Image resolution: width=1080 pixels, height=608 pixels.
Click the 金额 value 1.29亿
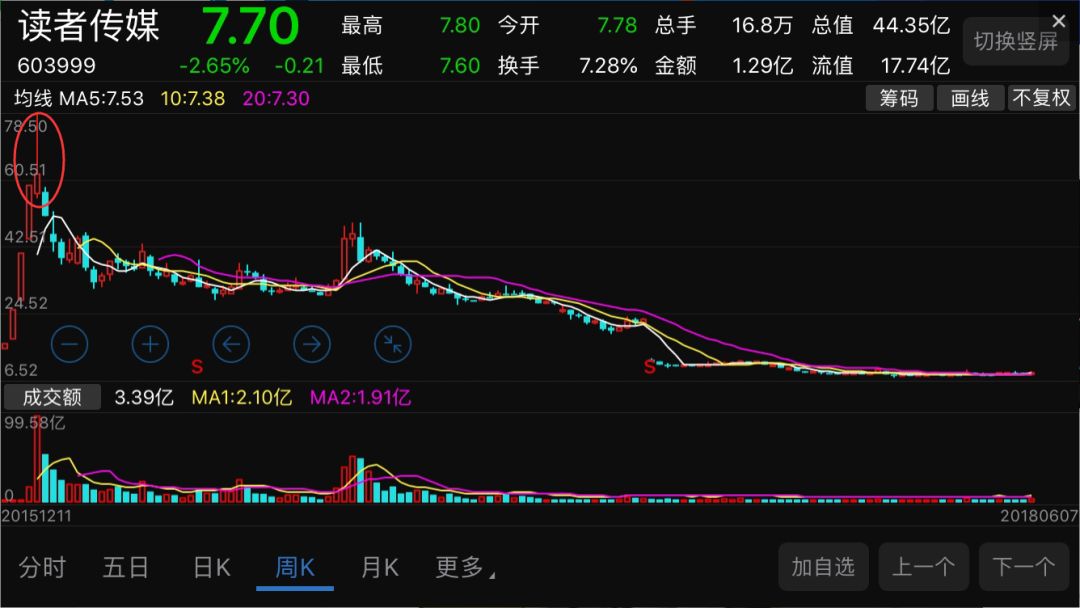[x=762, y=65]
